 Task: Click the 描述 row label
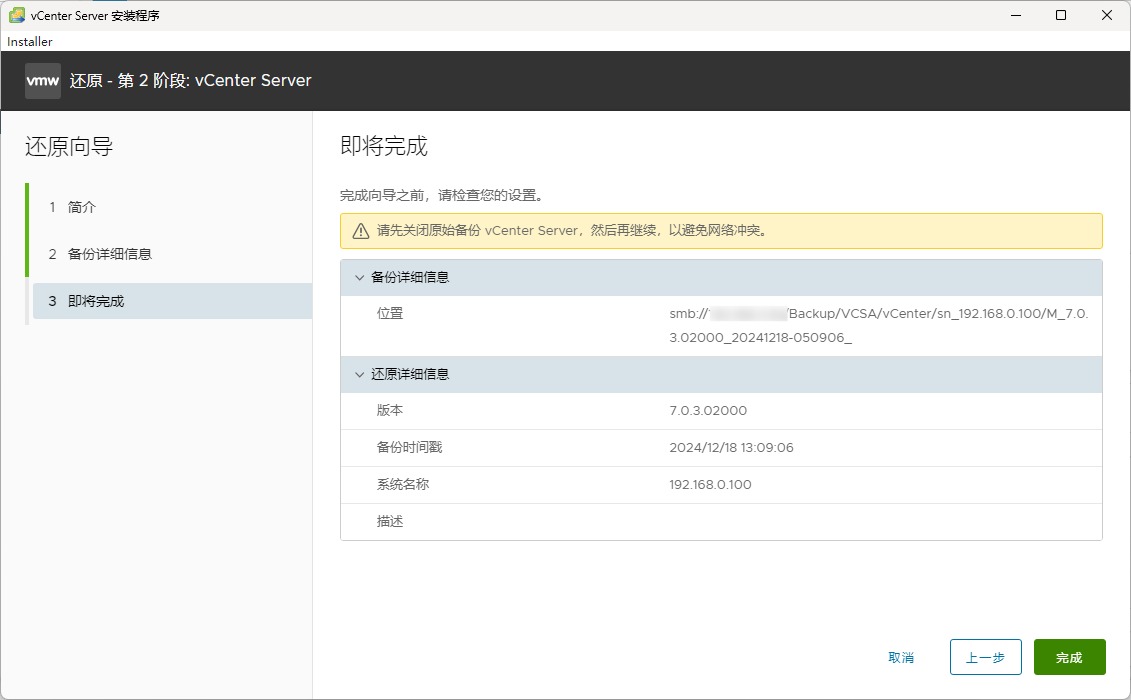click(x=390, y=522)
